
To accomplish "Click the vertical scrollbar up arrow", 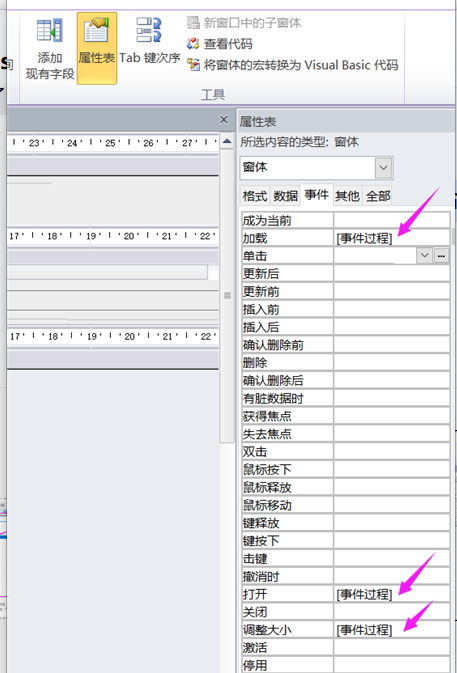I will pos(227,141).
